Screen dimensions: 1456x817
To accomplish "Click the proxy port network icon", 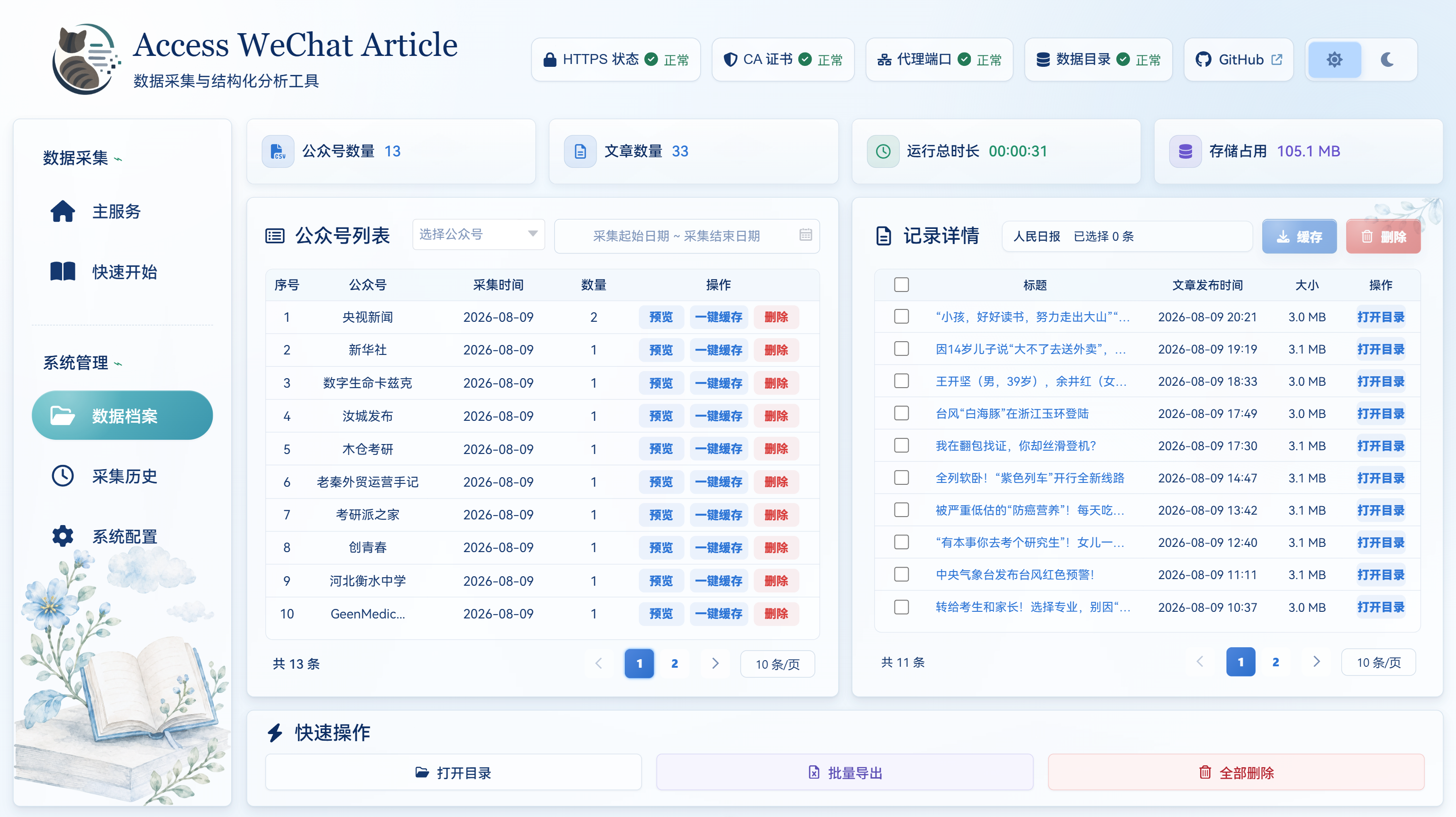I will tap(884, 59).
